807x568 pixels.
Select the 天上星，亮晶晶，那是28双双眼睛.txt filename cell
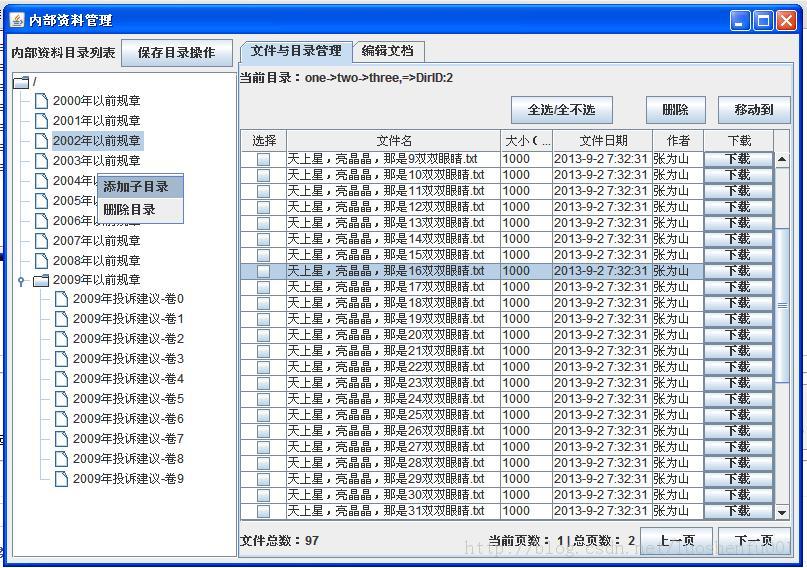[393, 463]
